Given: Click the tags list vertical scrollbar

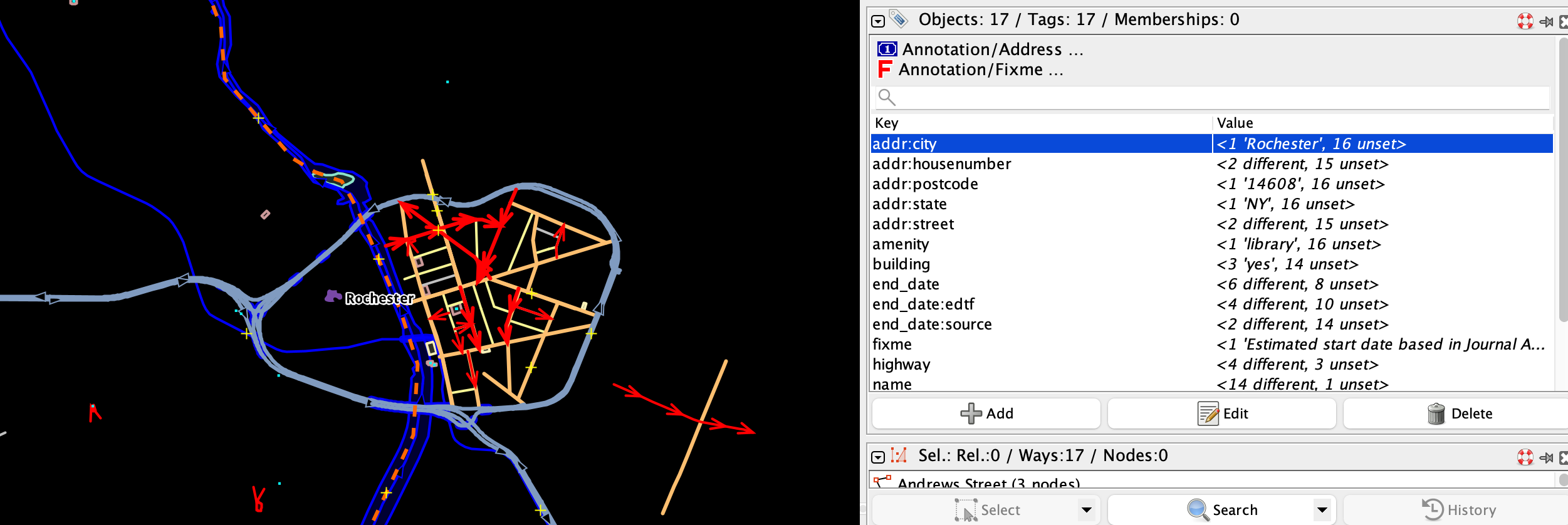Looking at the screenshot, I should (x=1562, y=188).
